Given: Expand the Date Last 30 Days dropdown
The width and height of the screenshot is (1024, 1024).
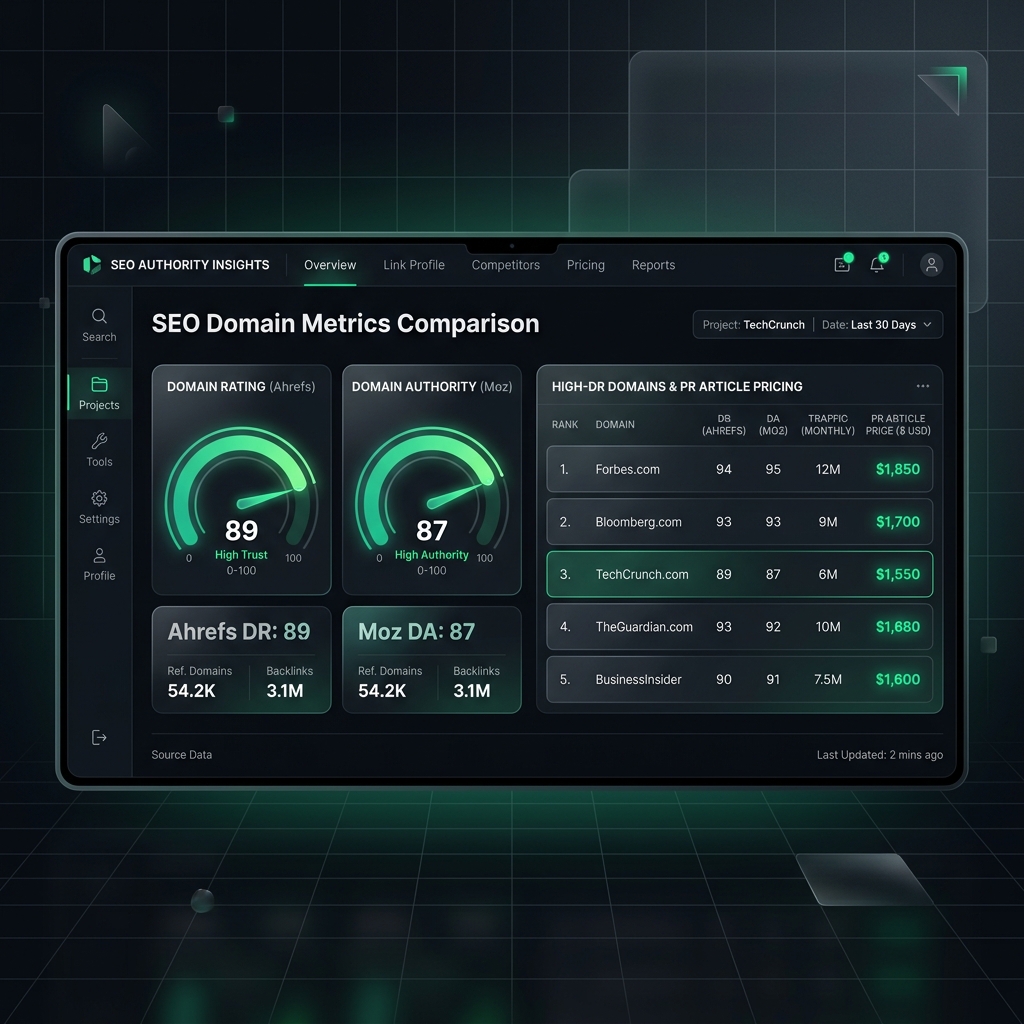Looking at the screenshot, I should (877, 325).
